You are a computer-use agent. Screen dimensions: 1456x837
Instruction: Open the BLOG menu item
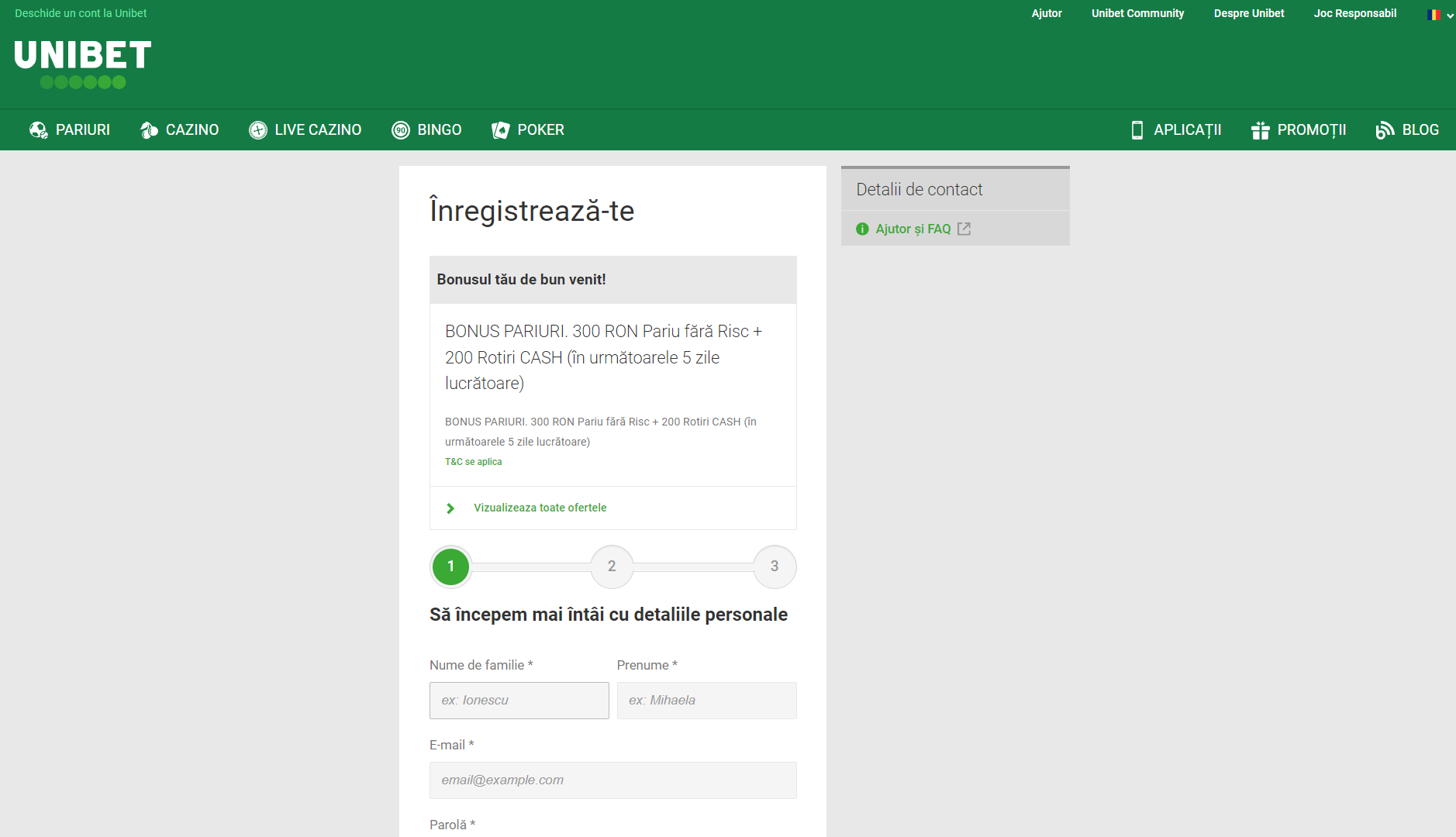[1407, 130]
